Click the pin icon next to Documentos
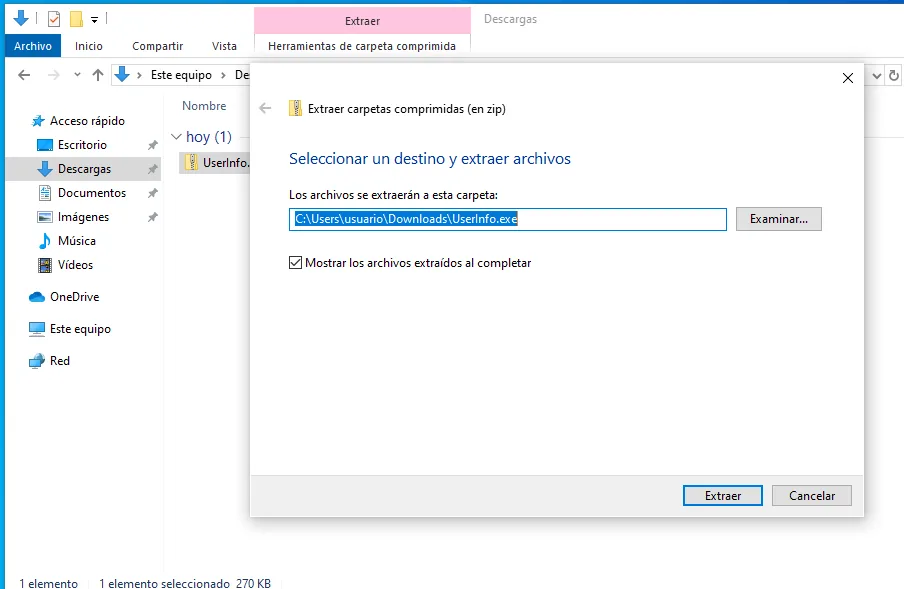 pyautogui.click(x=152, y=194)
